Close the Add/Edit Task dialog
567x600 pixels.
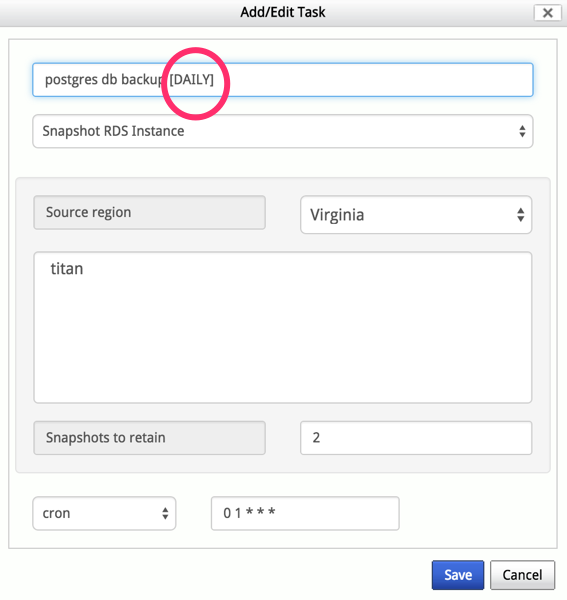point(547,13)
